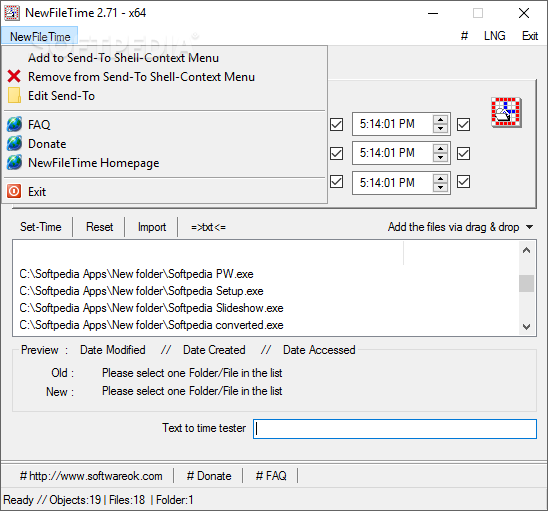Click the Ready // Objects:19 status text
This screenshot has height=511, width=548.
52,500
